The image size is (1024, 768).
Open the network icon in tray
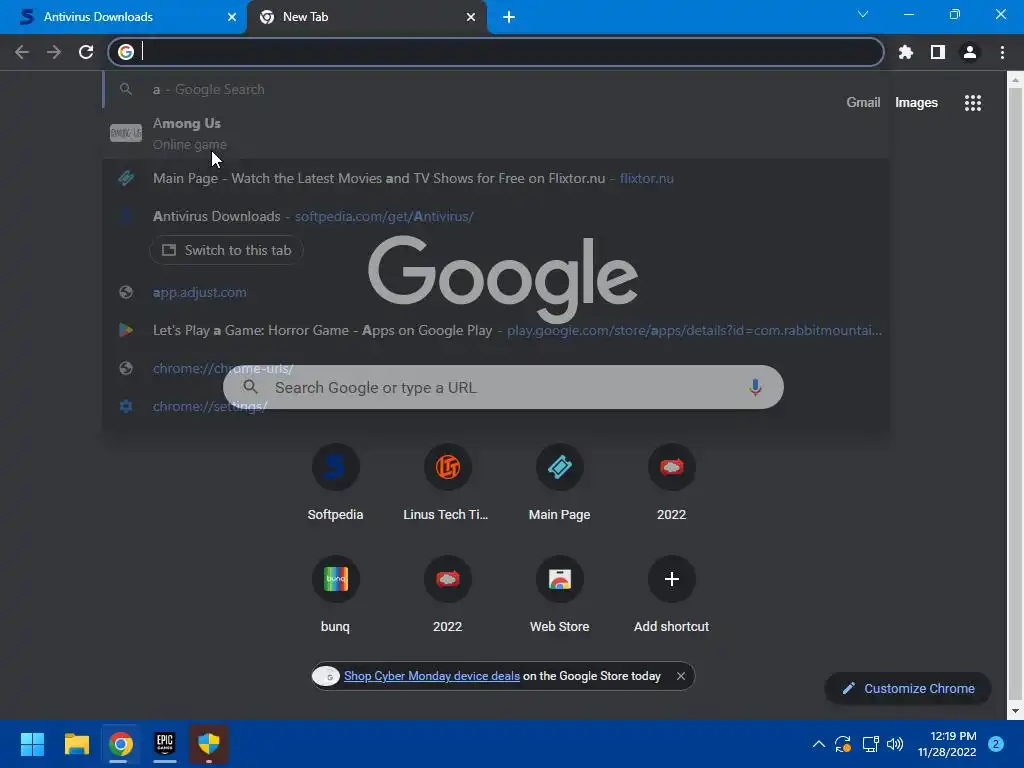870,744
